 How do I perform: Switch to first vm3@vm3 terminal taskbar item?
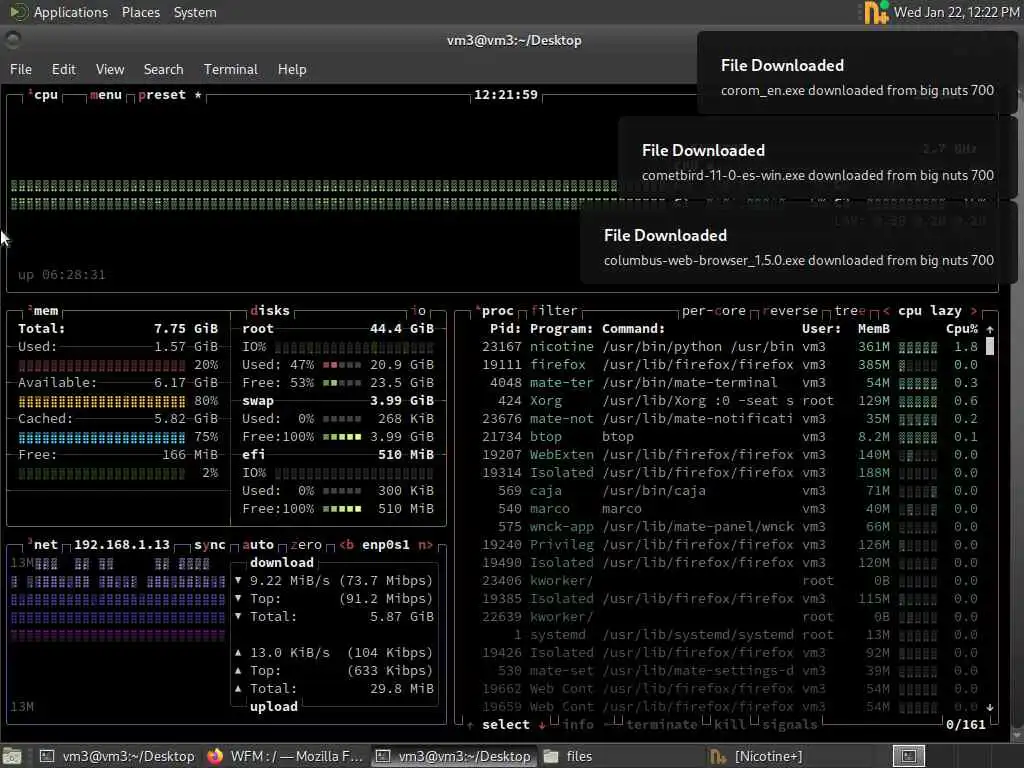[x=117, y=756]
